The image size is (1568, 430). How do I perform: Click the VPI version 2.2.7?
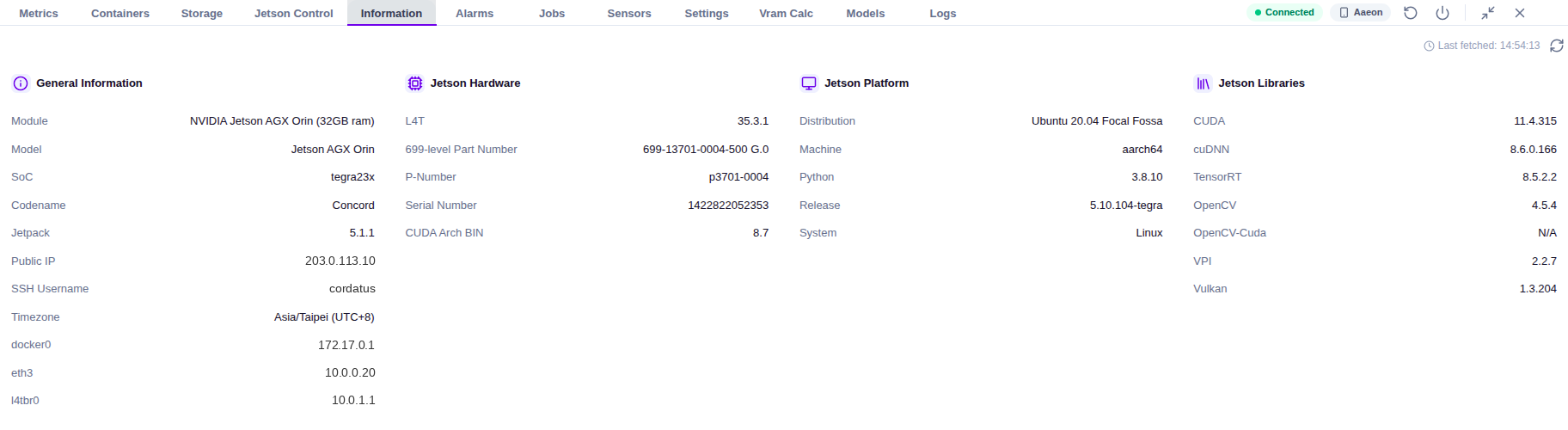tap(1544, 261)
